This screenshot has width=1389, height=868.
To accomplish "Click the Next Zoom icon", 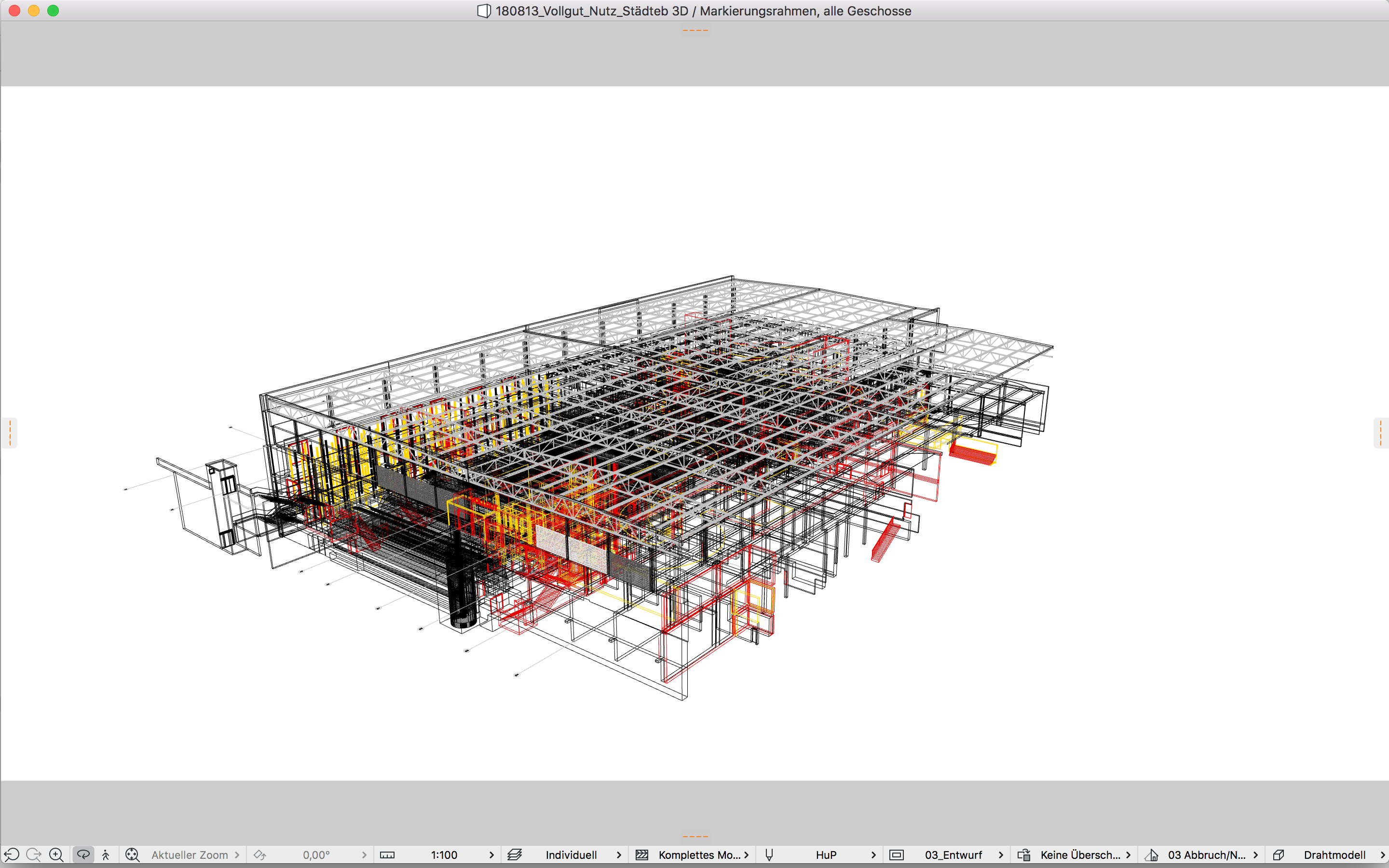I will click(33, 854).
